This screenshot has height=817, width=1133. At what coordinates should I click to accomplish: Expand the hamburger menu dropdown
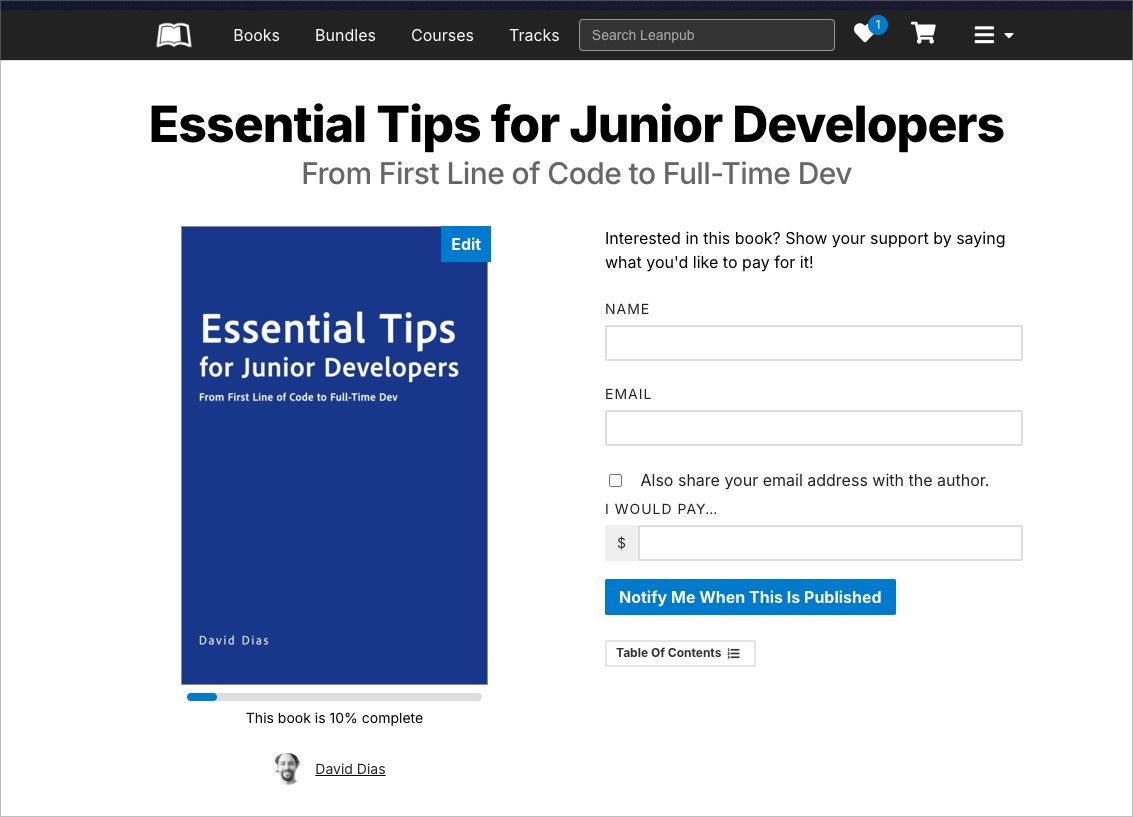point(994,35)
